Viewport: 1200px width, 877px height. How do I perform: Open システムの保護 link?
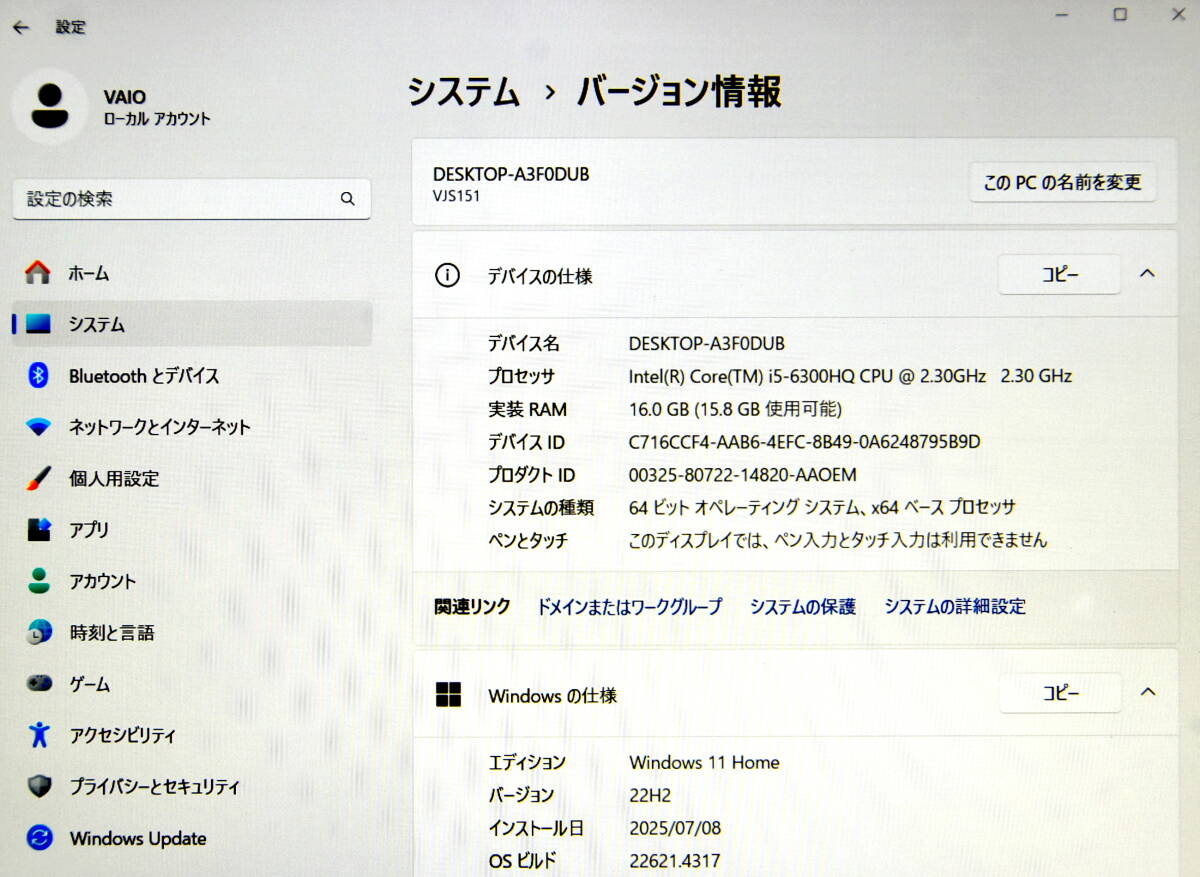tap(803, 606)
